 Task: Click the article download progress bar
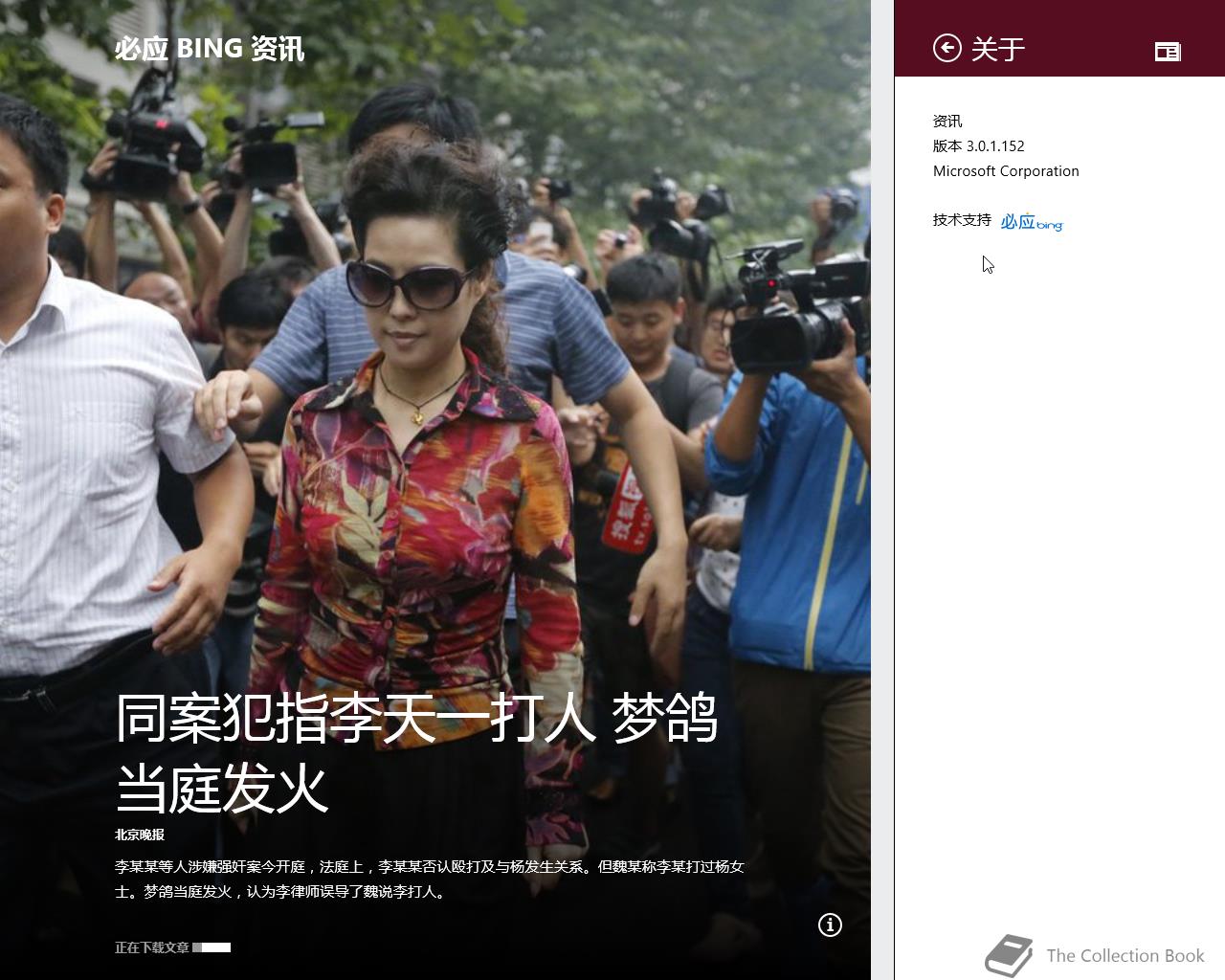[x=212, y=947]
